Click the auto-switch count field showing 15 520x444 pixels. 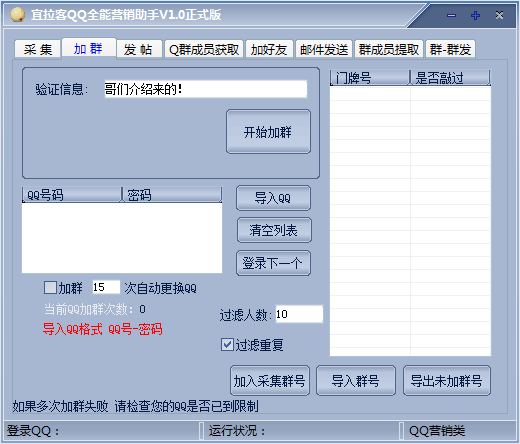[106, 287]
